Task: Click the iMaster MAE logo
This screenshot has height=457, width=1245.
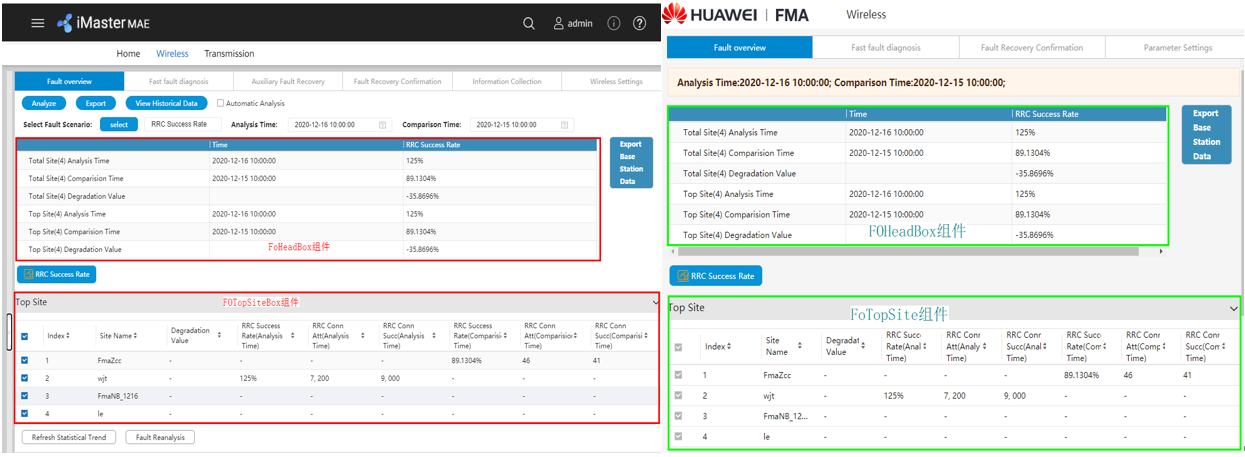Action: coord(101,23)
